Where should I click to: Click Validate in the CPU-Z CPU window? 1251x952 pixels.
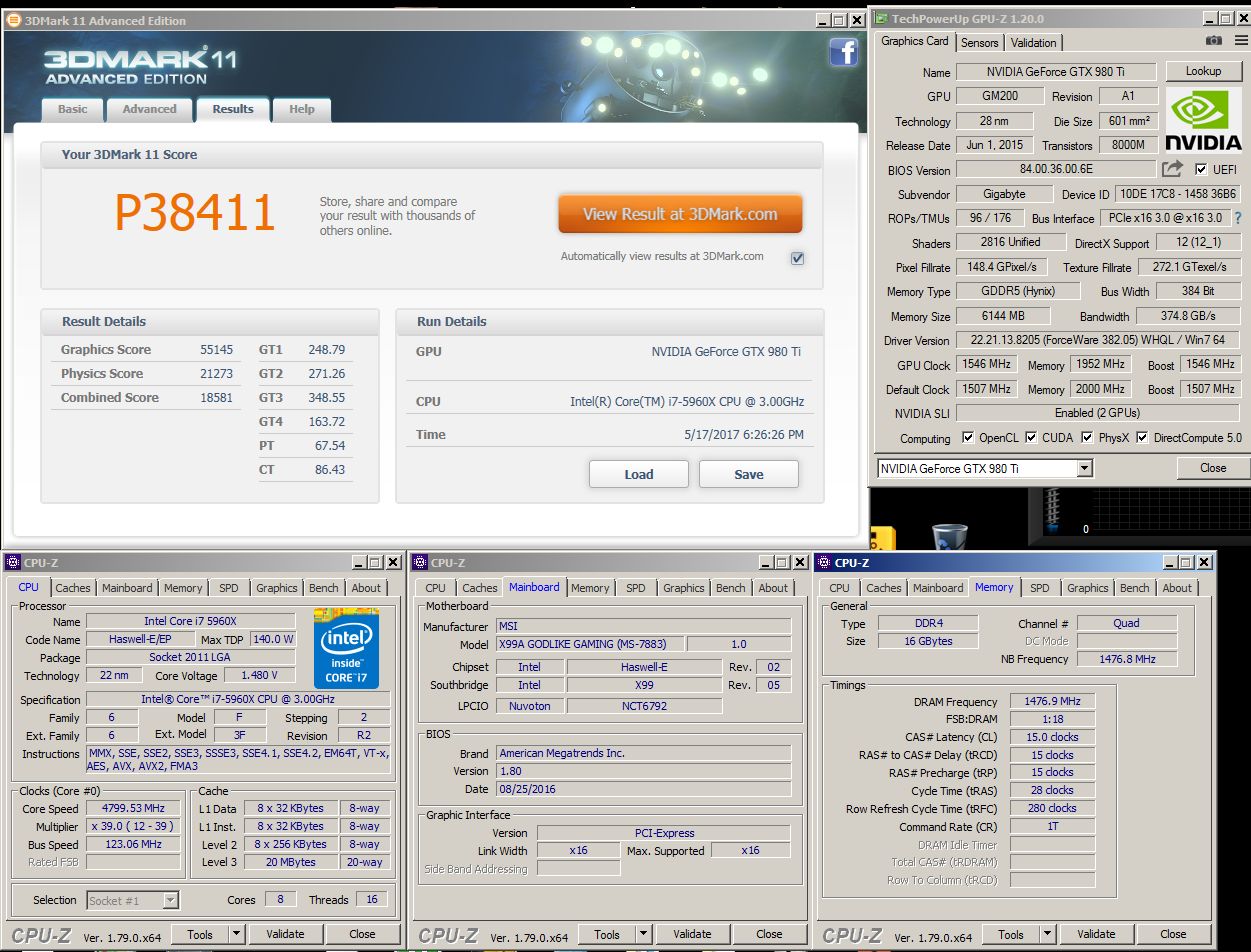coord(285,934)
